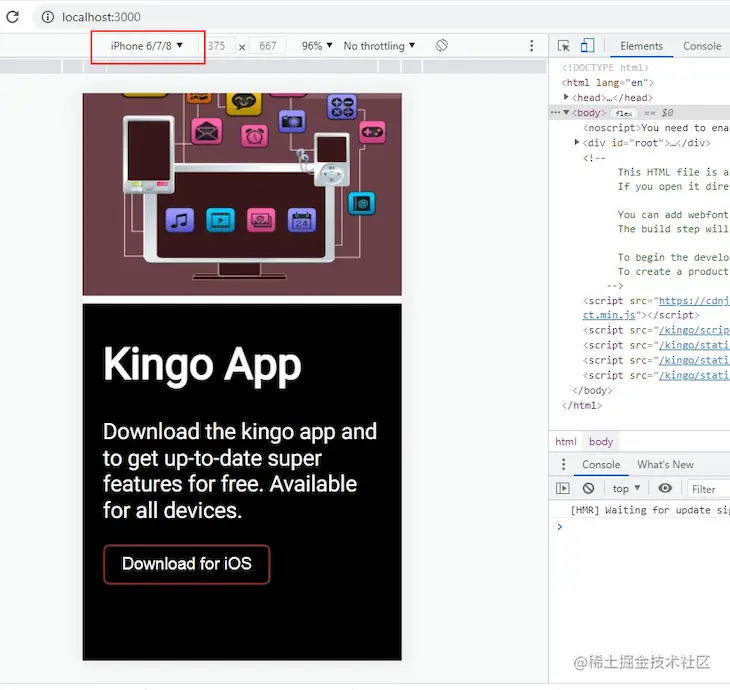
Task: Select the DOCTYPE html line
Action: click(x=605, y=68)
